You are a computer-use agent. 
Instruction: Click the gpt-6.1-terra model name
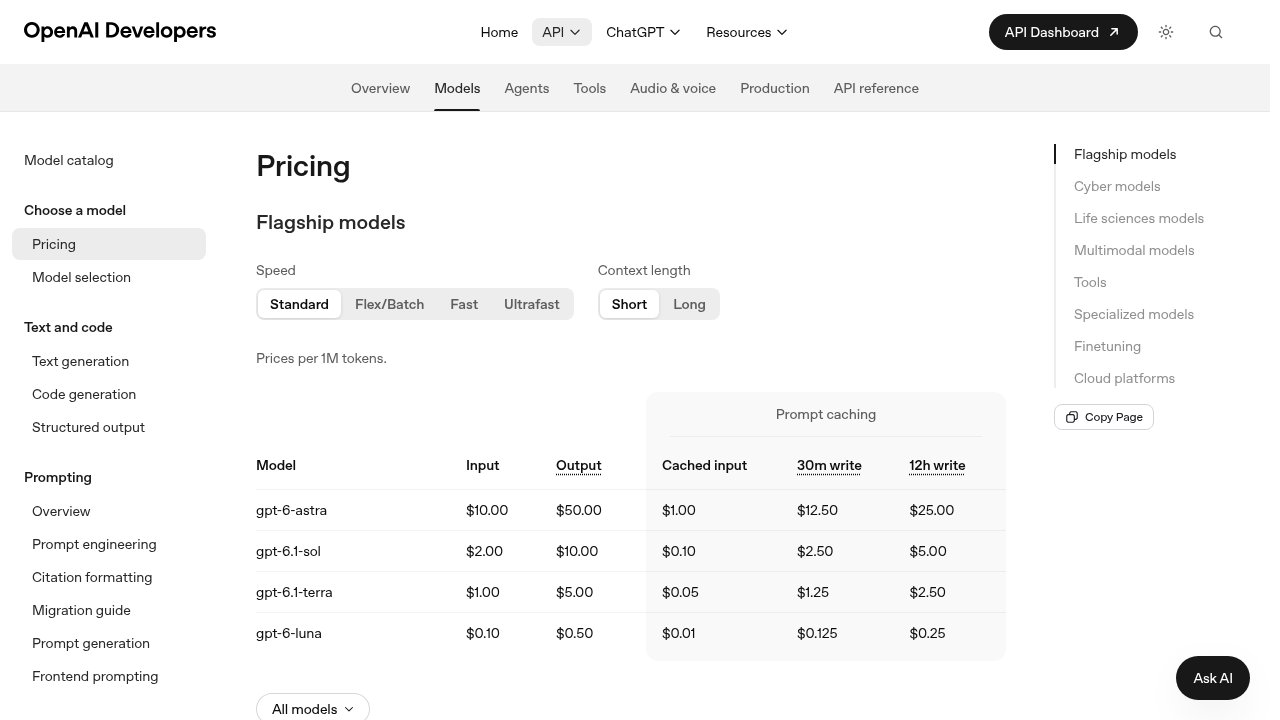[x=294, y=592]
